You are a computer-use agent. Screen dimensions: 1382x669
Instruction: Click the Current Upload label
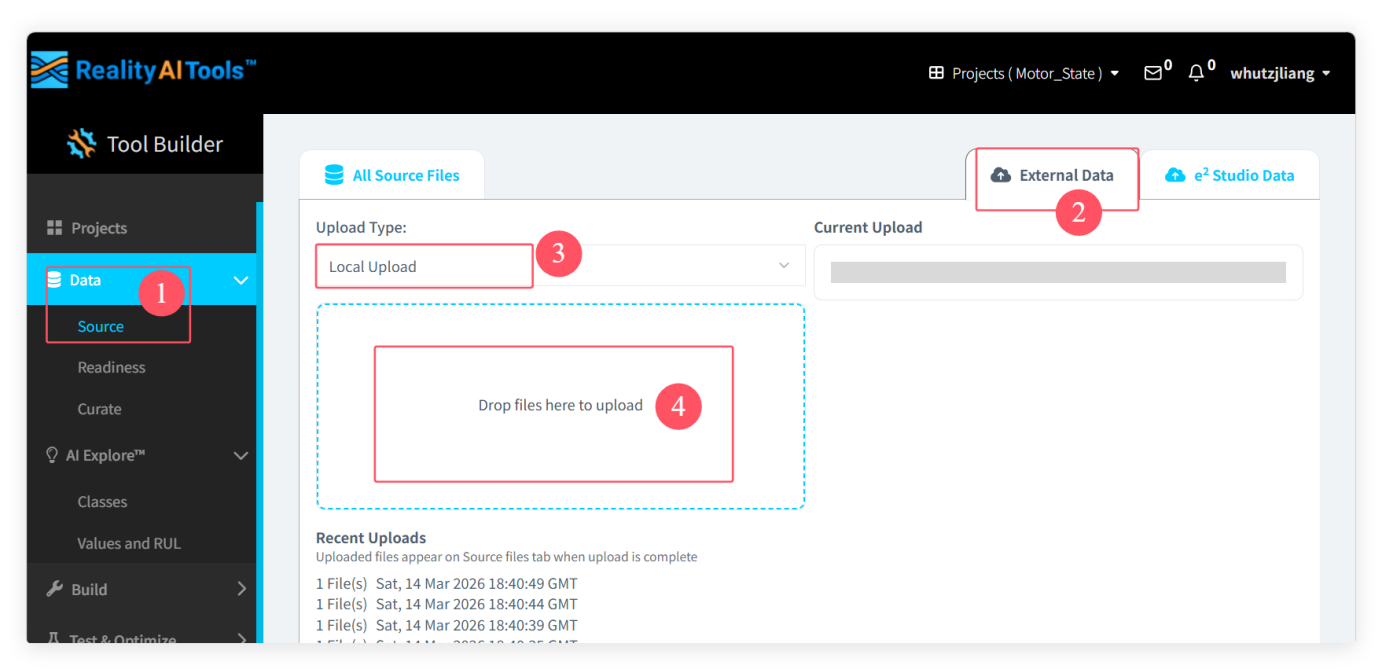click(x=868, y=227)
